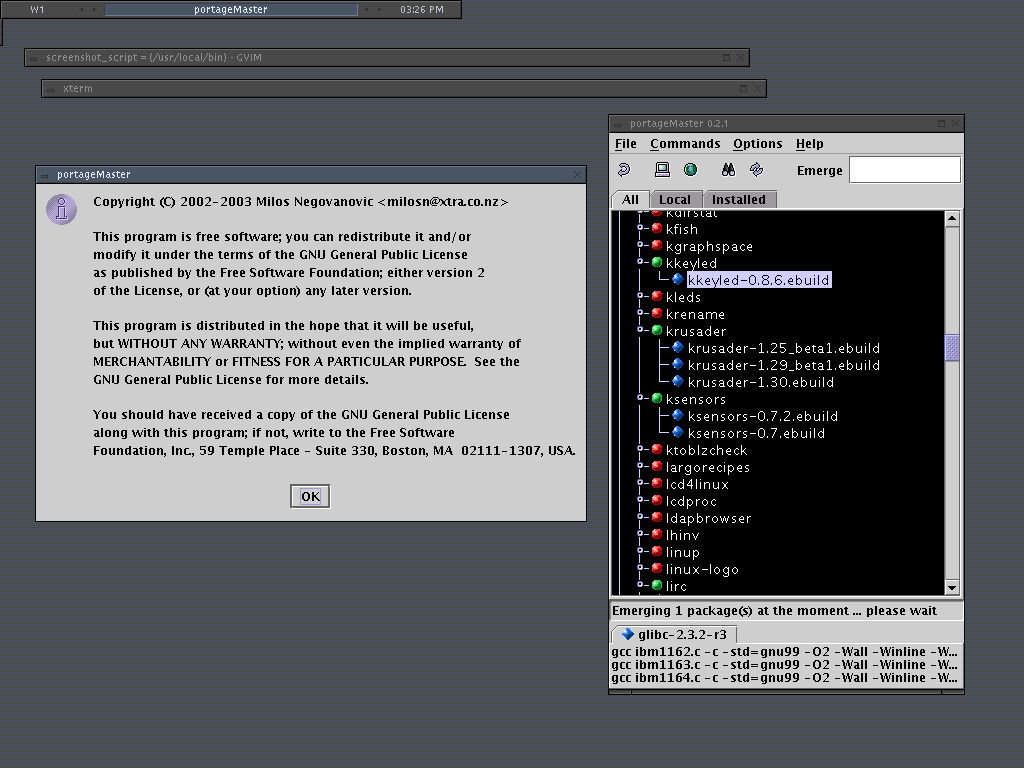Switch to the Local tab
1024x768 pixels.
(x=675, y=200)
